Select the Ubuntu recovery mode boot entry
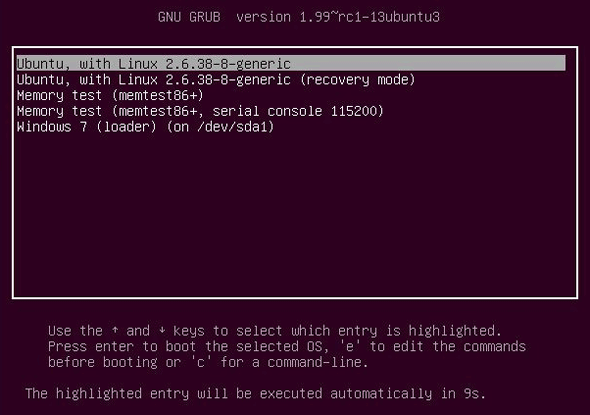Screen dimensions: 590x415 [x=216, y=80]
